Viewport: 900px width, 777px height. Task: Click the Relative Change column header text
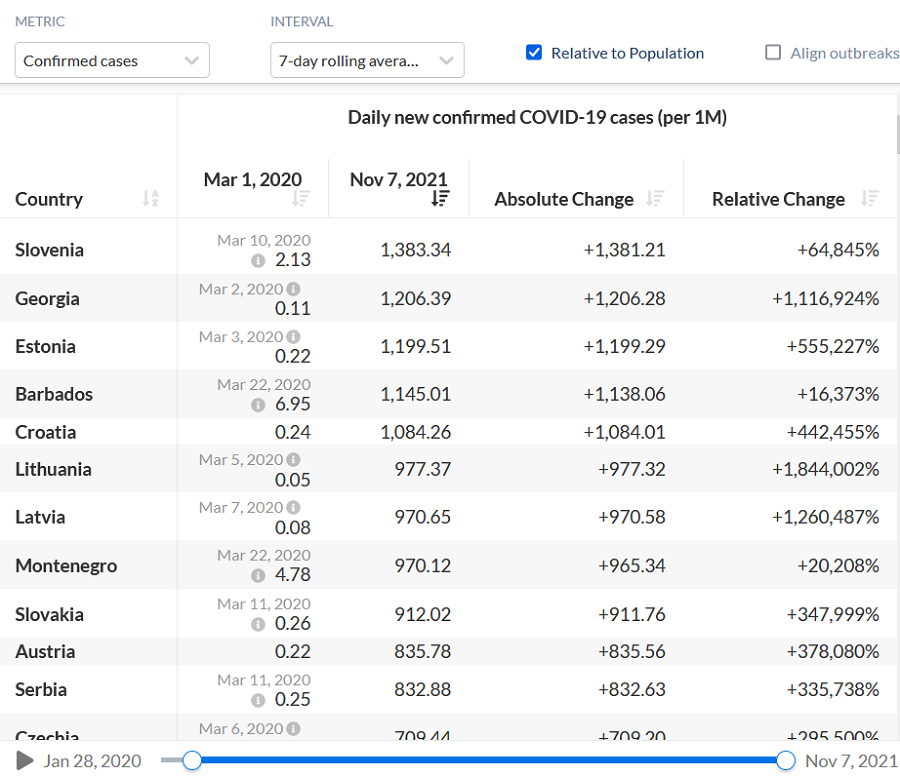click(778, 199)
